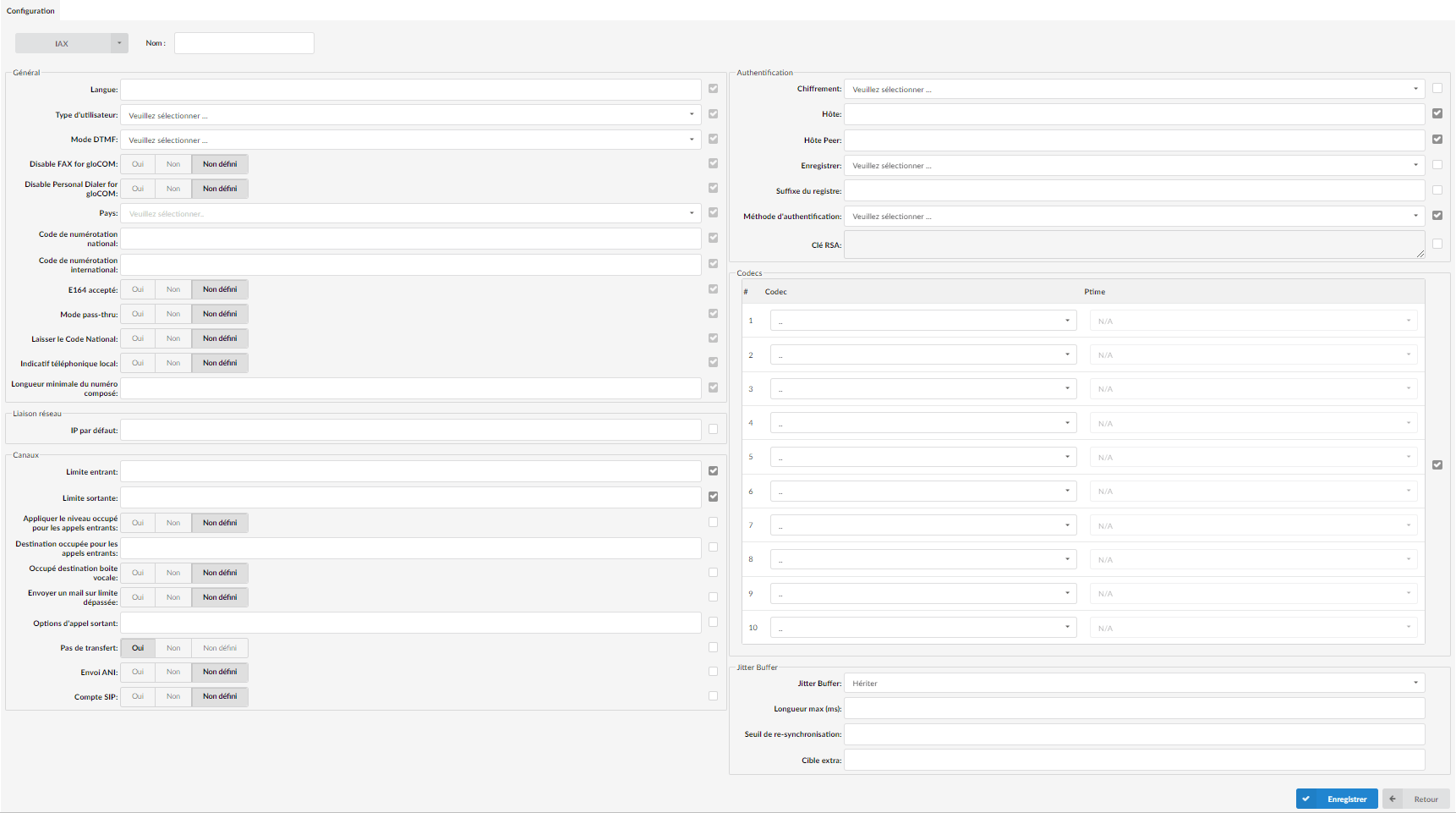Screen dimensions: 1456x813
Task: Set Occupé destination boîte vocale to Oui
Action: point(138,573)
